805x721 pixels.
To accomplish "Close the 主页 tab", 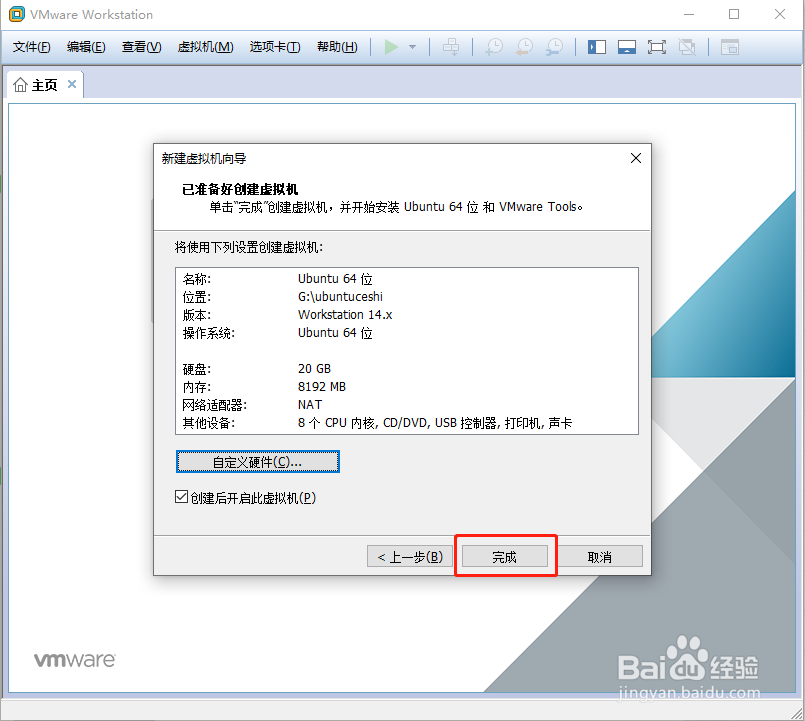I will pos(72,84).
